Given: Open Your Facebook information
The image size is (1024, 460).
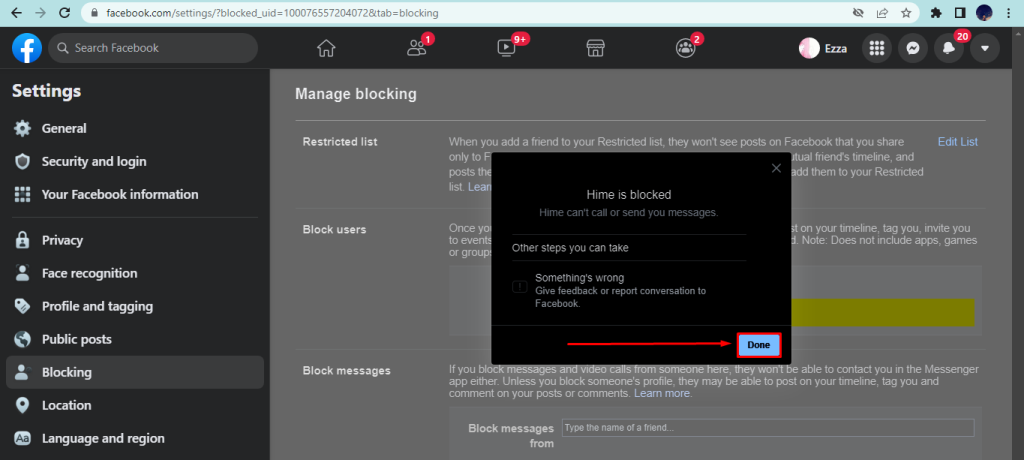Looking at the screenshot, I should point(135,195).
